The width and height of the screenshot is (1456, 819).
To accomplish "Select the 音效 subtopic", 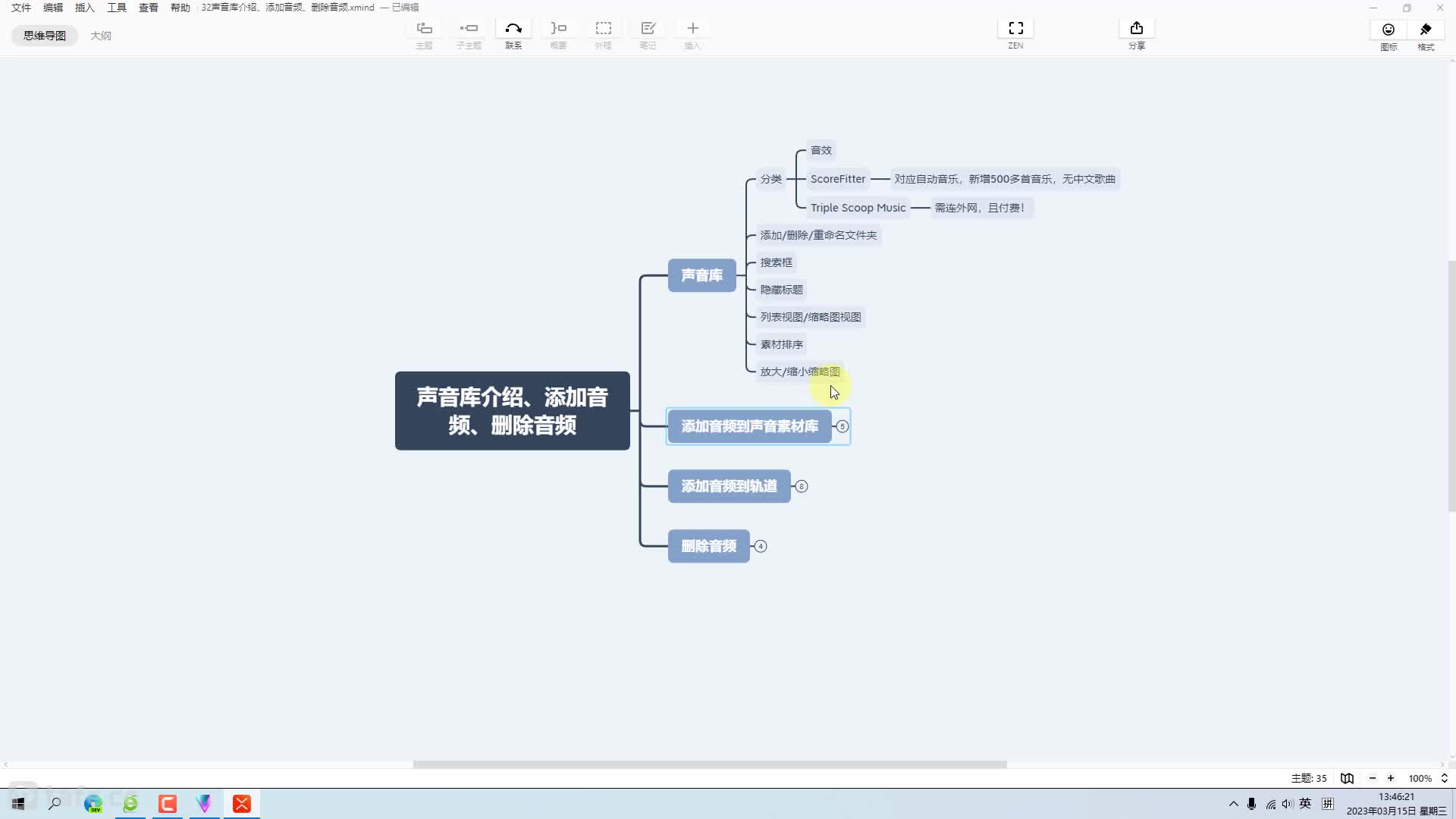I will click(821, 150).
